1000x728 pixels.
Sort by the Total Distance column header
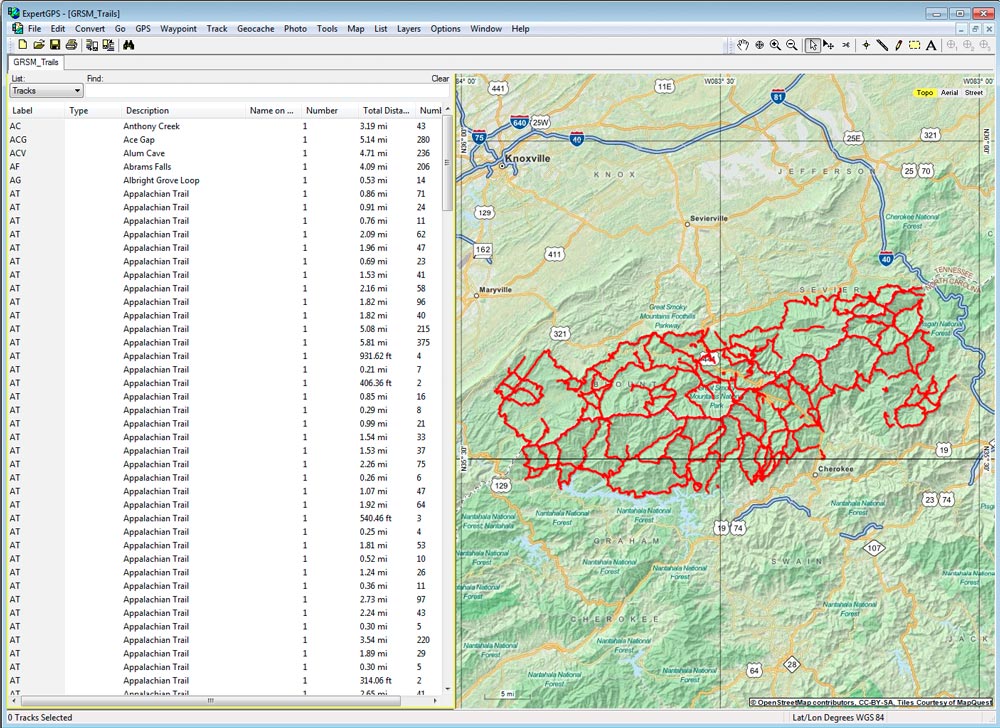point(386,110)
